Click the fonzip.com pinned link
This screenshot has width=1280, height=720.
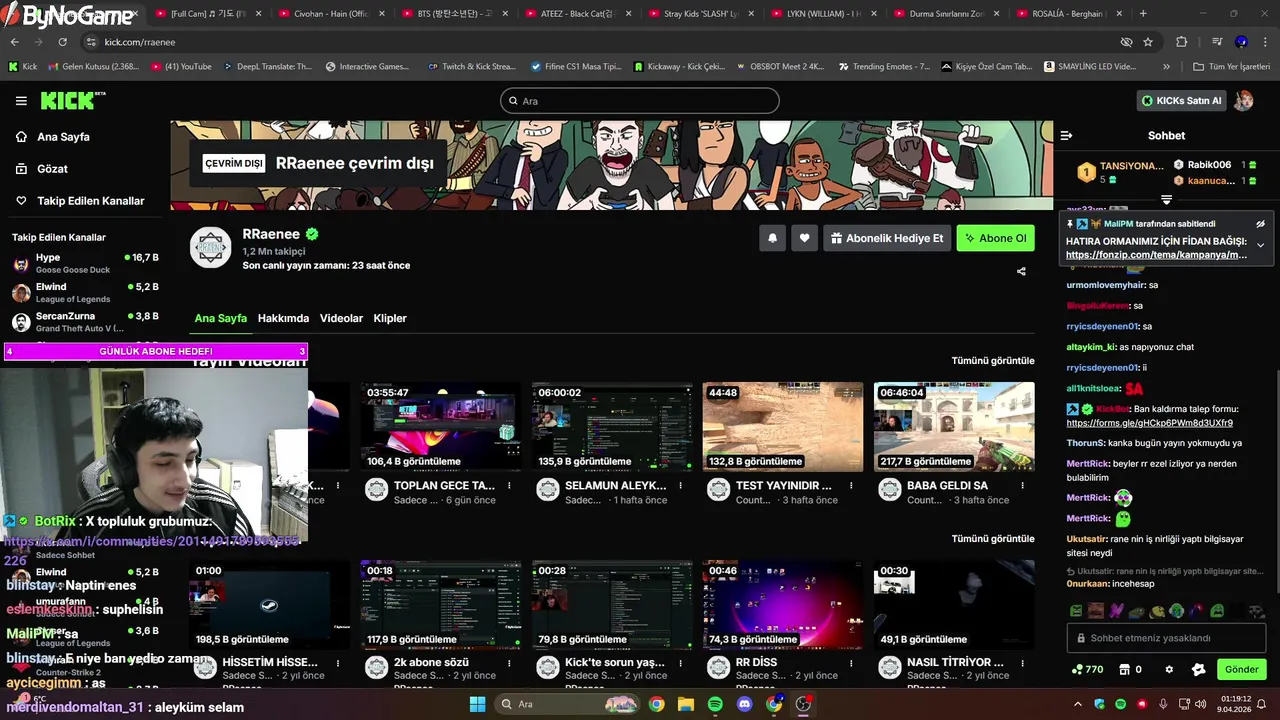point(1156,255)
